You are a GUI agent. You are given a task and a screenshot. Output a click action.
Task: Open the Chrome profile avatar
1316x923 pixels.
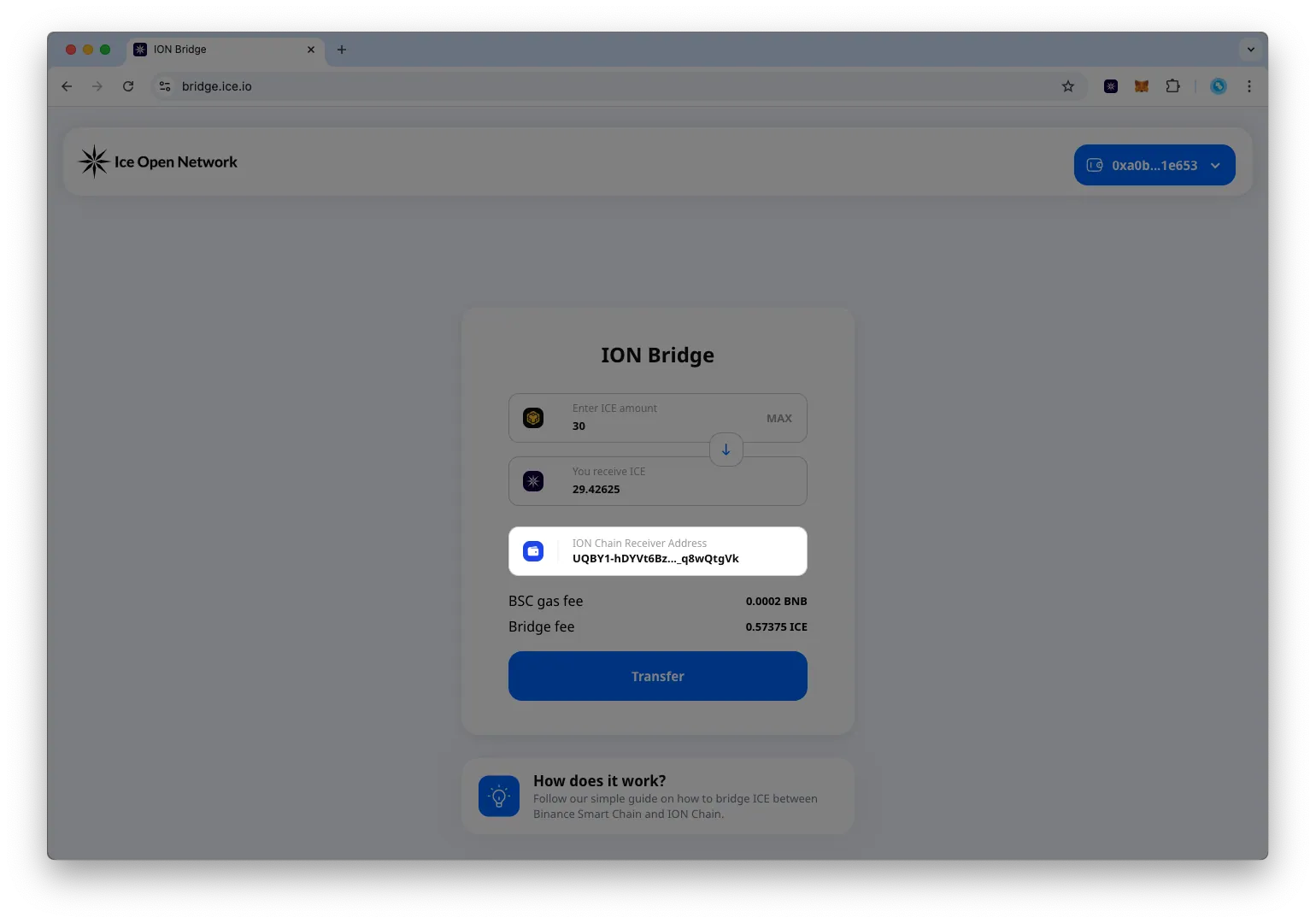pyautogui.click(x=1219, y=86)
